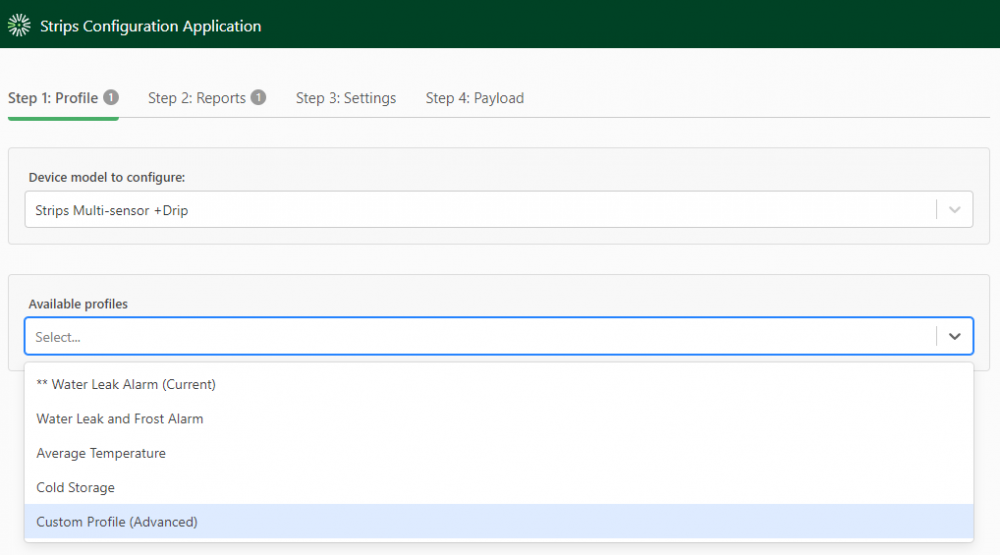Click the badge on Step 1: Profile
1000x555 pixels.
point(111,97)
